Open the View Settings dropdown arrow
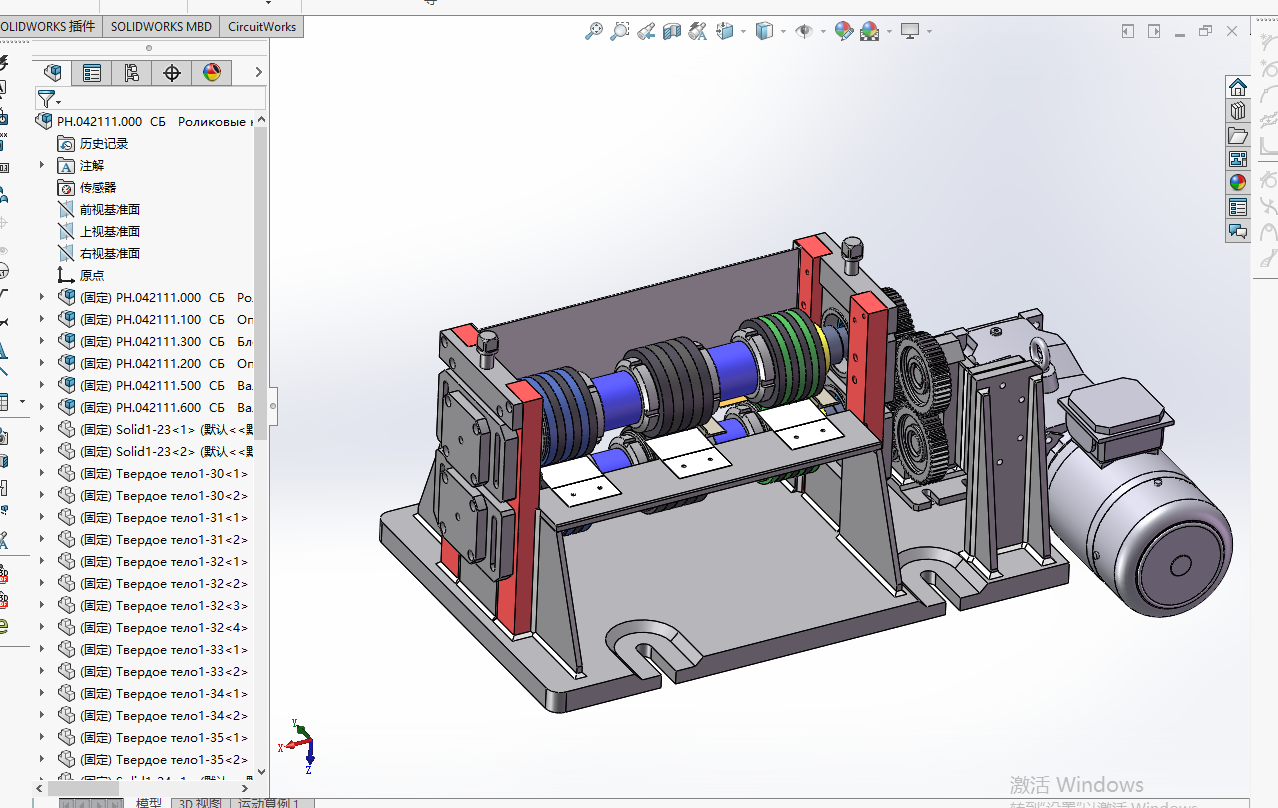Viewport: 1278px width, 808px height. click(x=929, y=31)
